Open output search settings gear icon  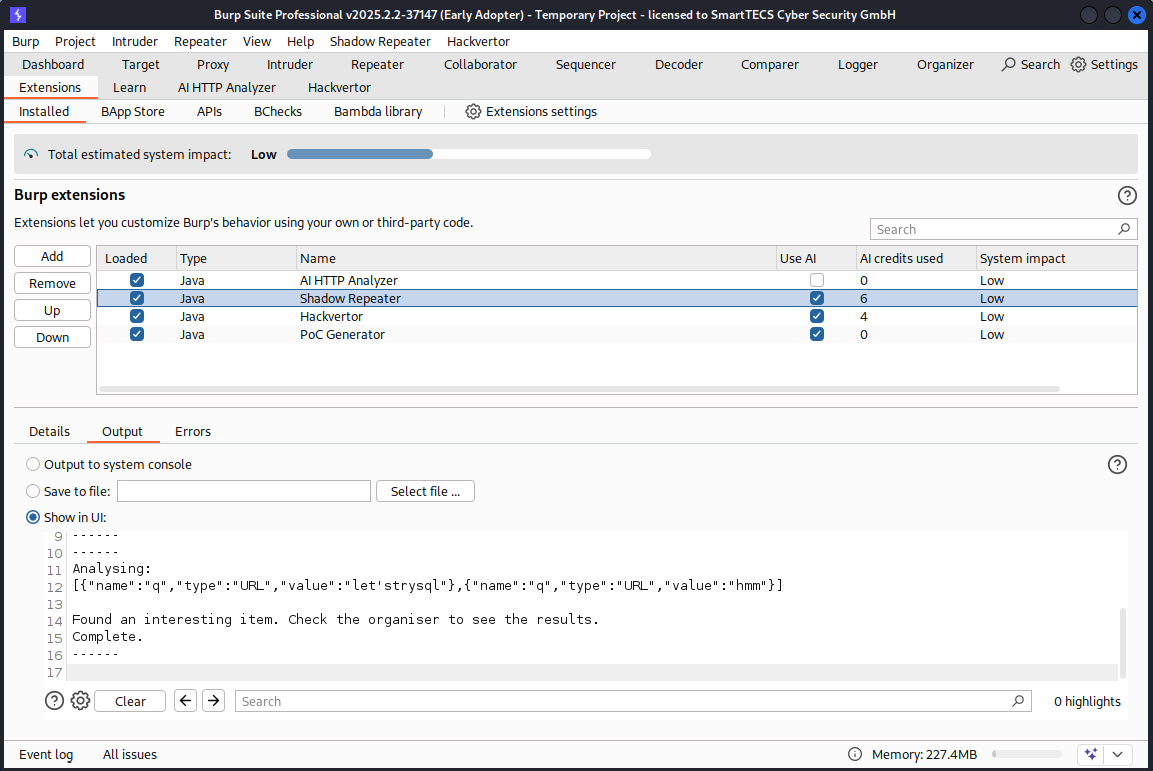click(x=80, y=701)
